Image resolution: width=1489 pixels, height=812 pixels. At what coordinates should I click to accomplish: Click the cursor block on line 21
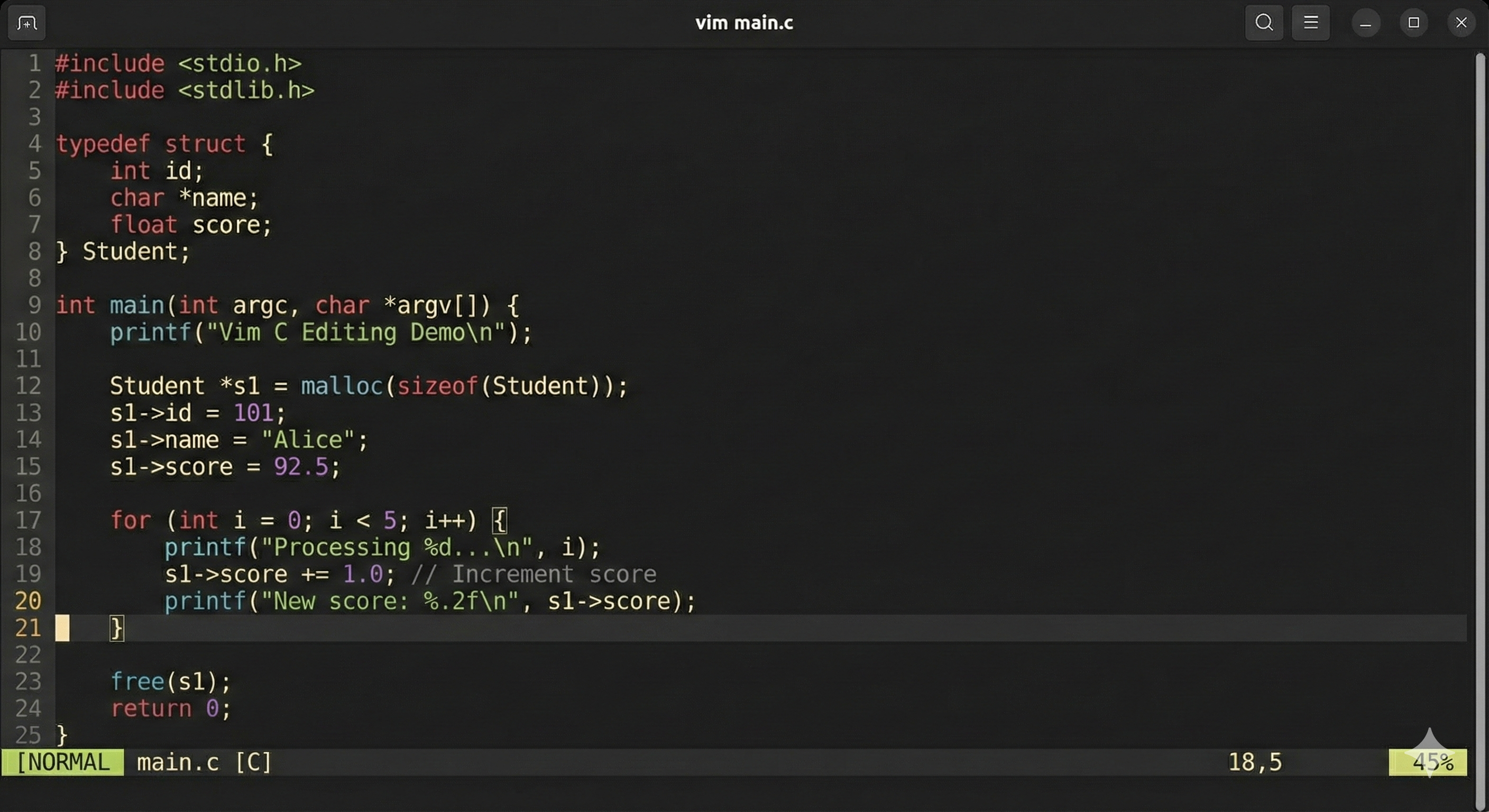point(62,628)
